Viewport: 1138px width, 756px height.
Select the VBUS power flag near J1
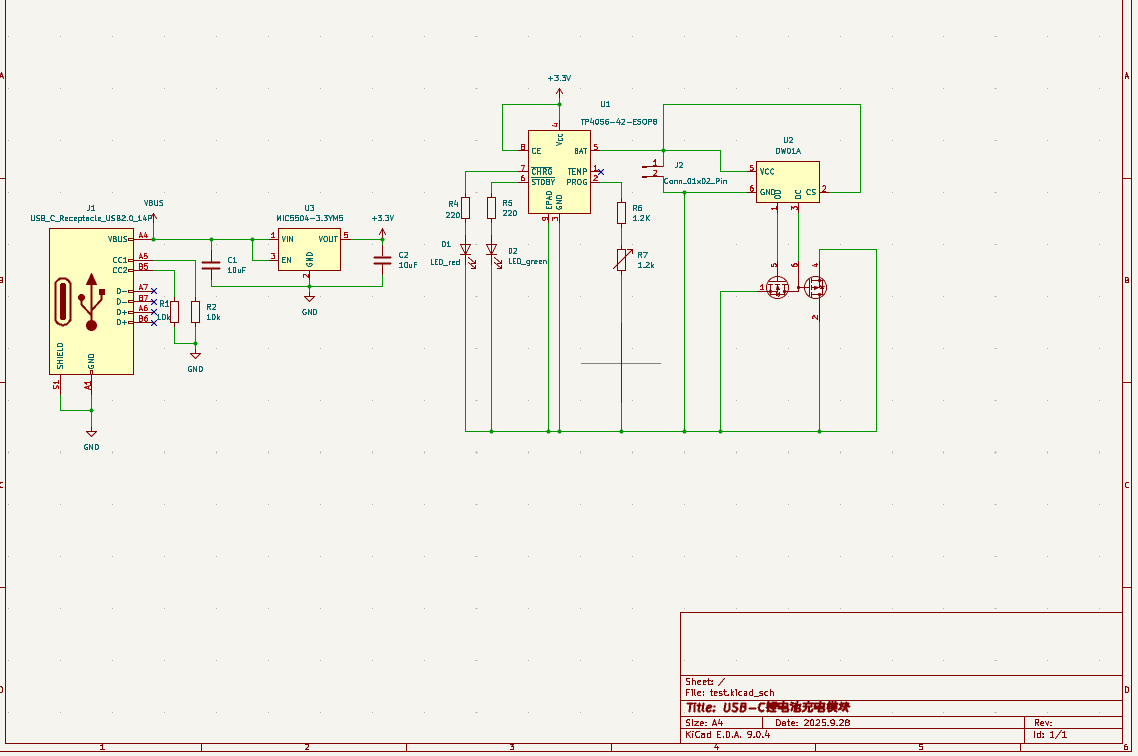coord(153,212)
